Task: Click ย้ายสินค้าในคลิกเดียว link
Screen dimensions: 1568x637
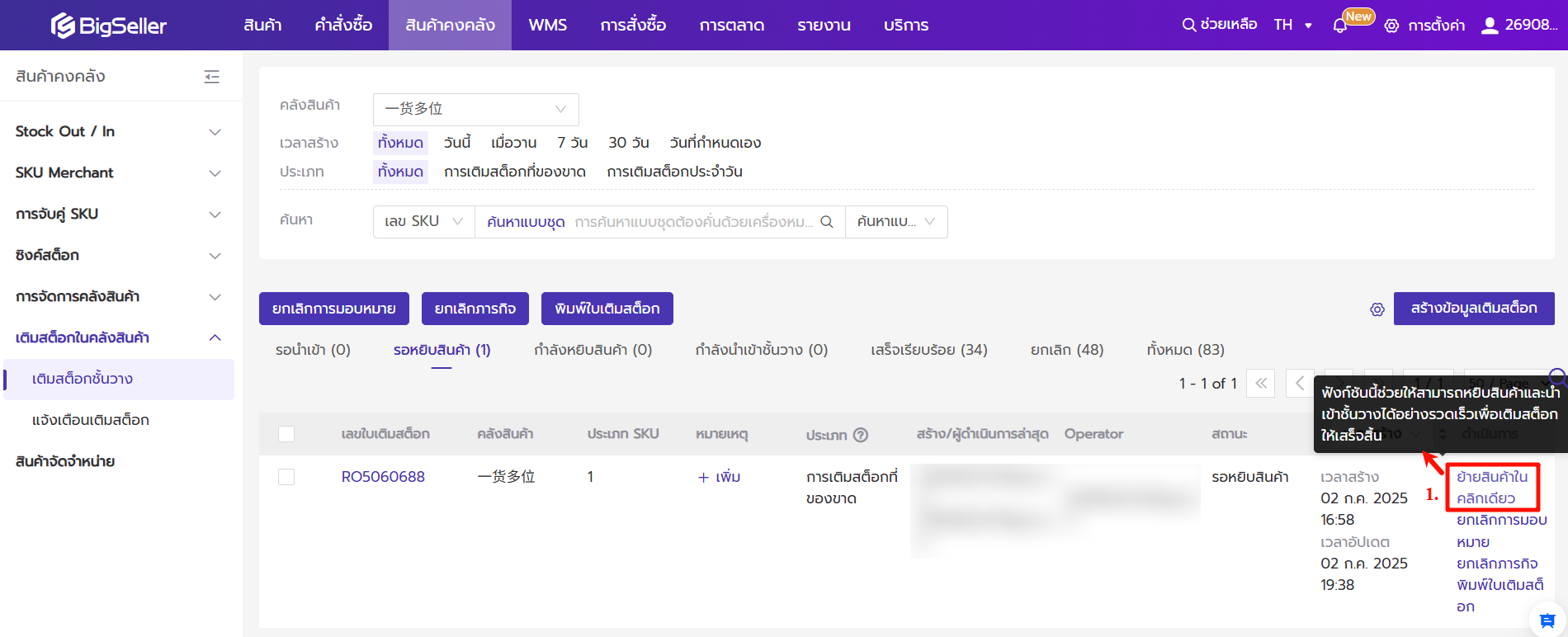Action: pyautogui.click(x=1492, y=488)
